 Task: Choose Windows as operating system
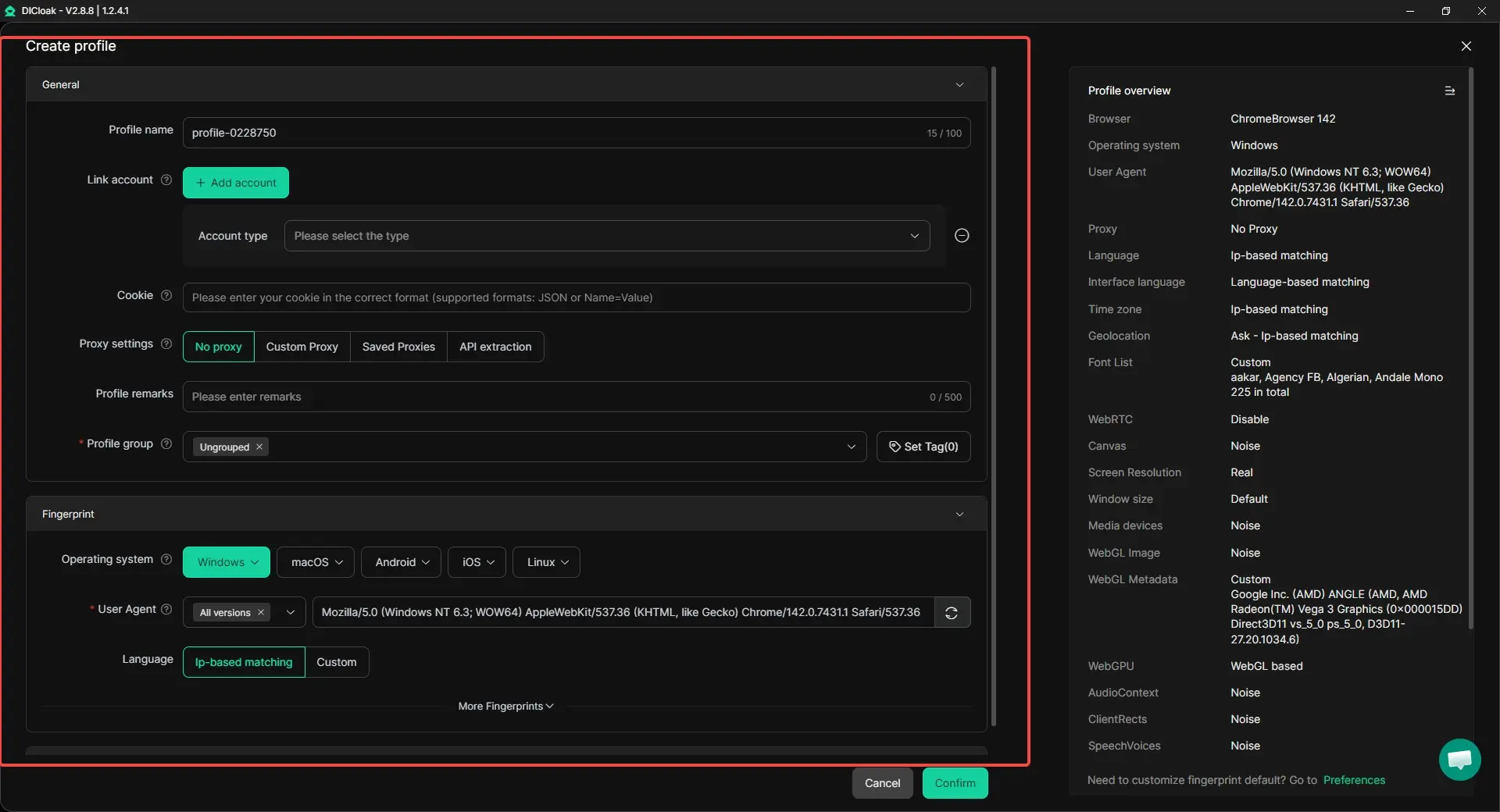(226, 562)
